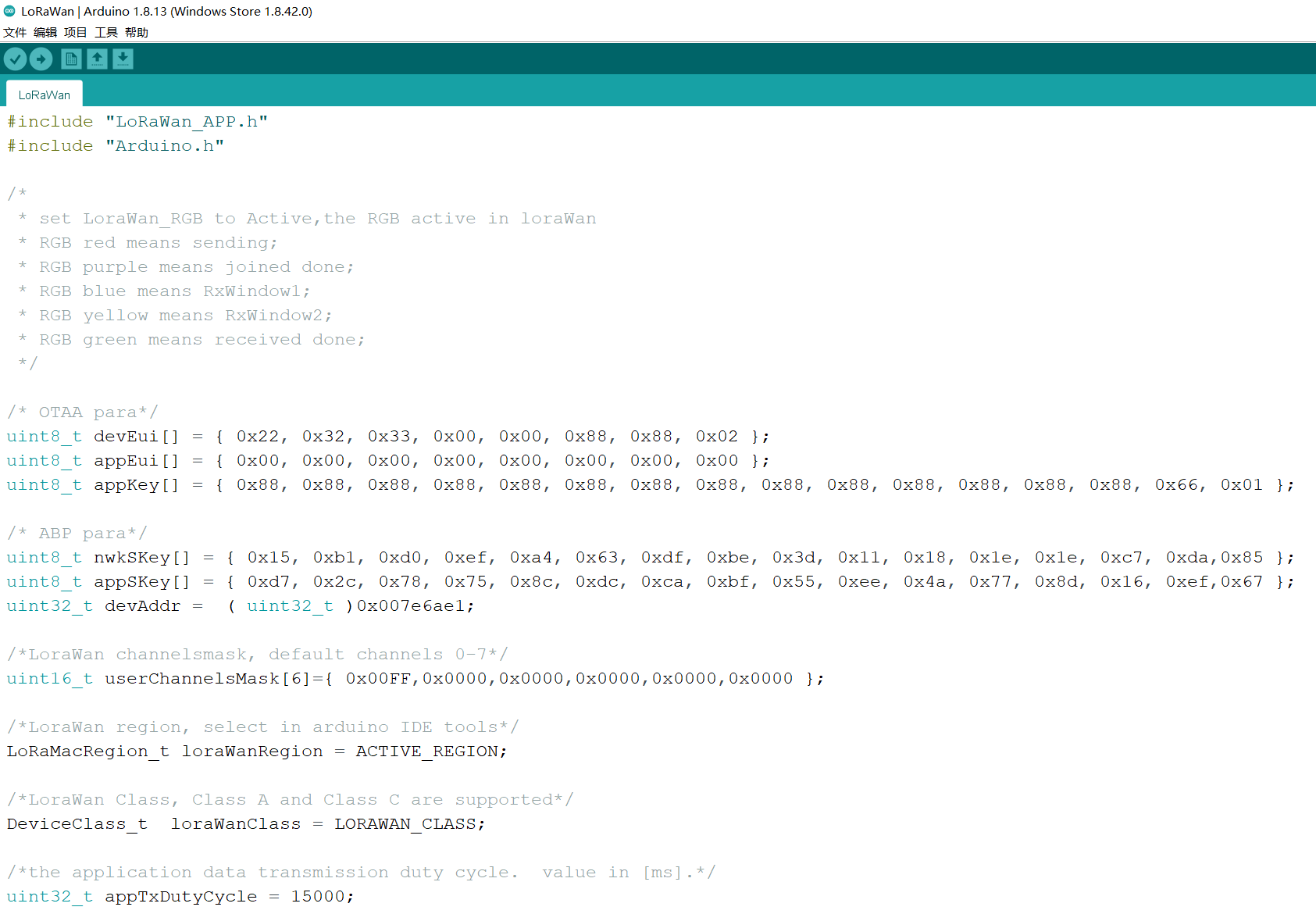Image resolution: width=1316 pixels, height=914 pixels.
Task: Click the Open sketch (up arrow) icon
Action: click(97, 59)
